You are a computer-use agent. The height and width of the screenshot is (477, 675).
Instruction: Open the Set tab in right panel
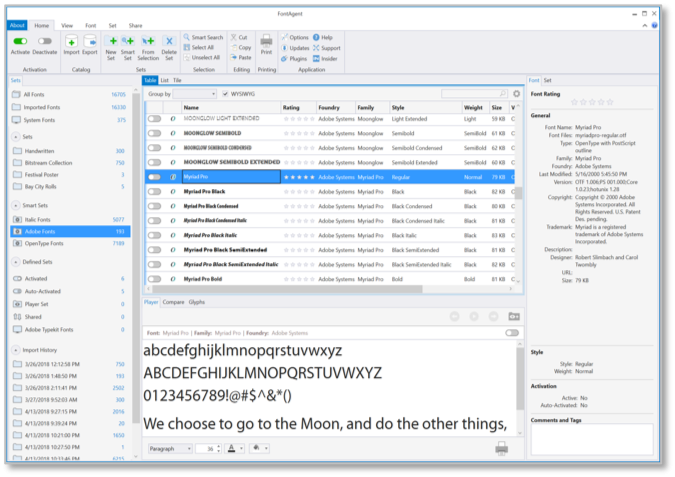547,81
